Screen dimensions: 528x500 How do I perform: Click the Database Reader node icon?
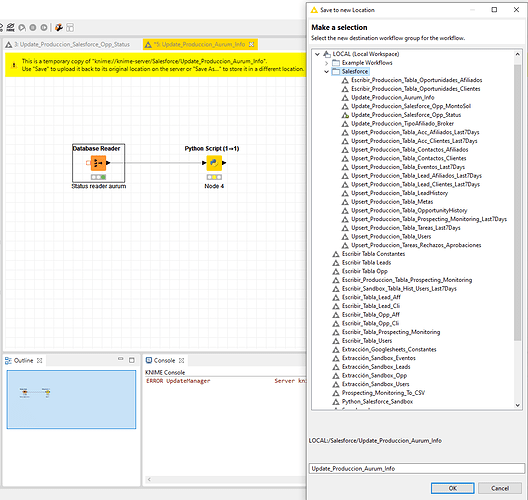98,163
